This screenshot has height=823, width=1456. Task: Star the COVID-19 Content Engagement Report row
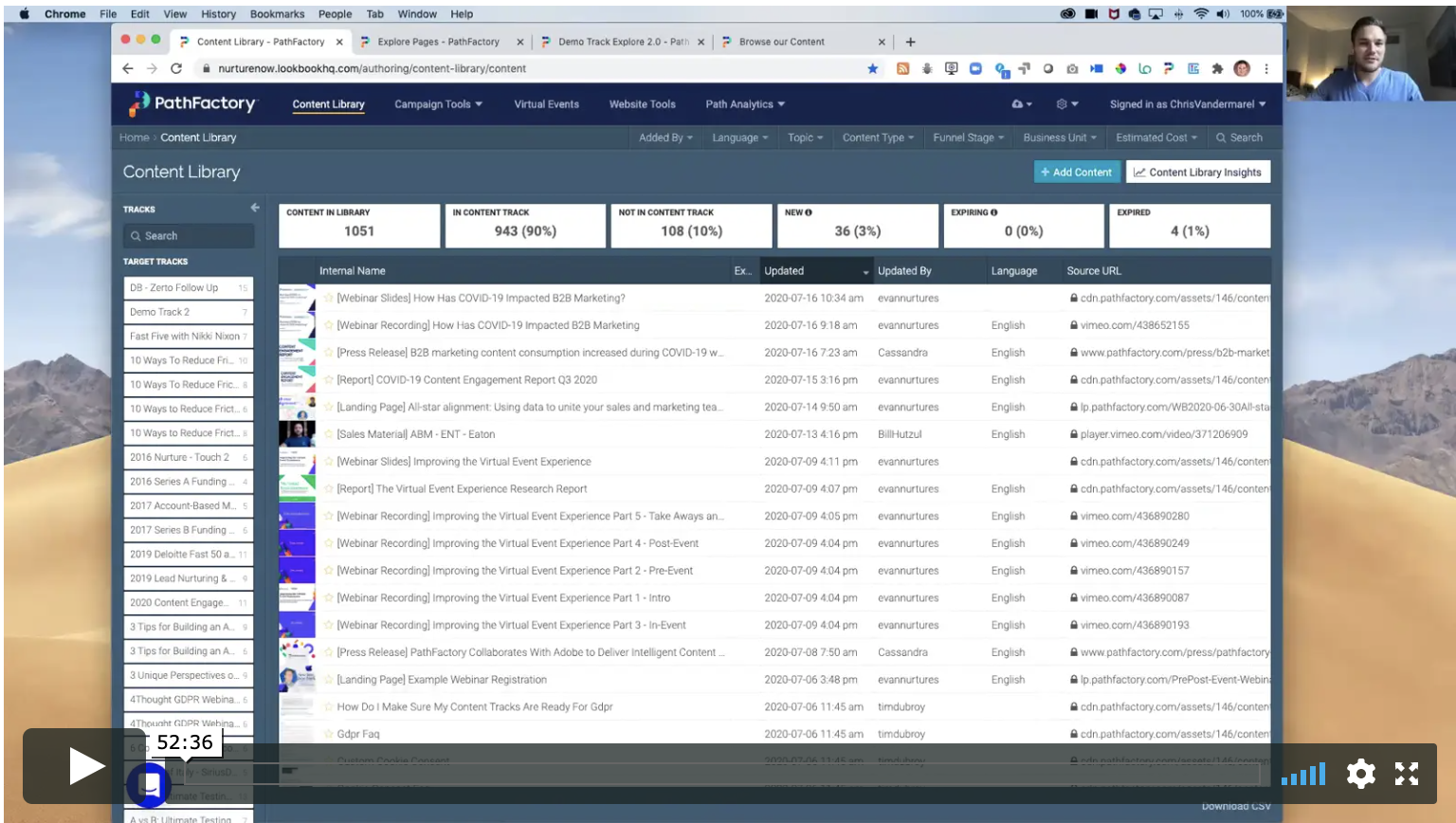pyautogui.click(x=329, y=380)
